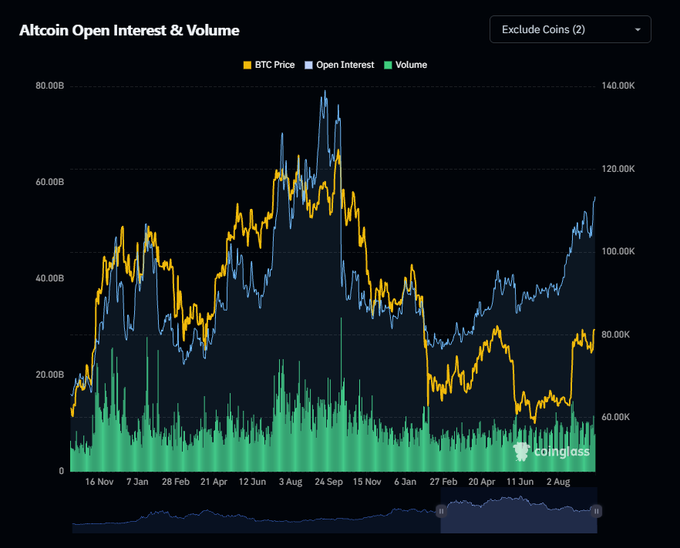Click the 6 Jan date label
This screenshot has height=548, width=680.
[405, 482]
